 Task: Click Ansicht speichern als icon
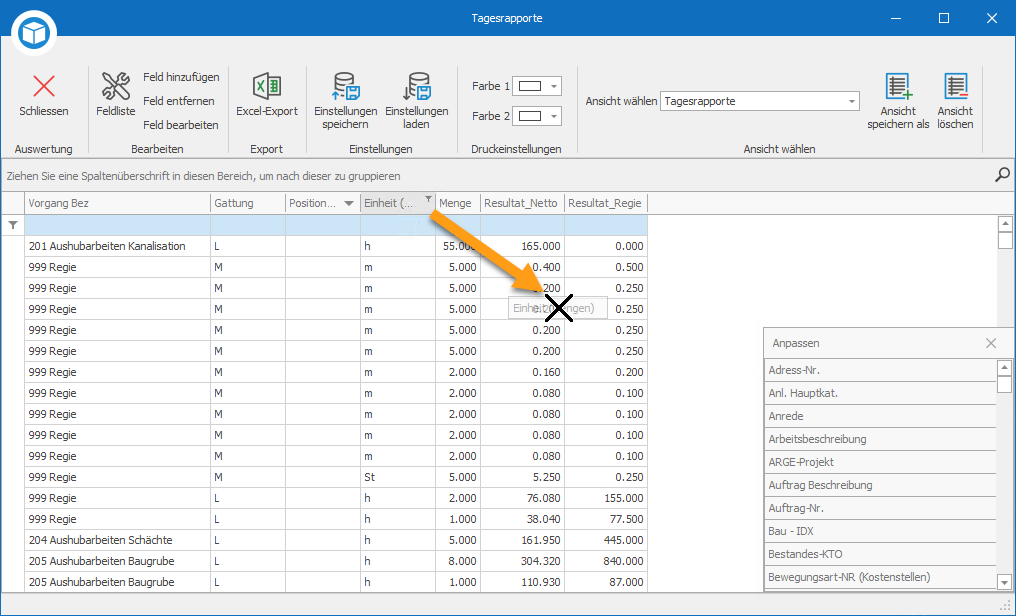point(898,86)
